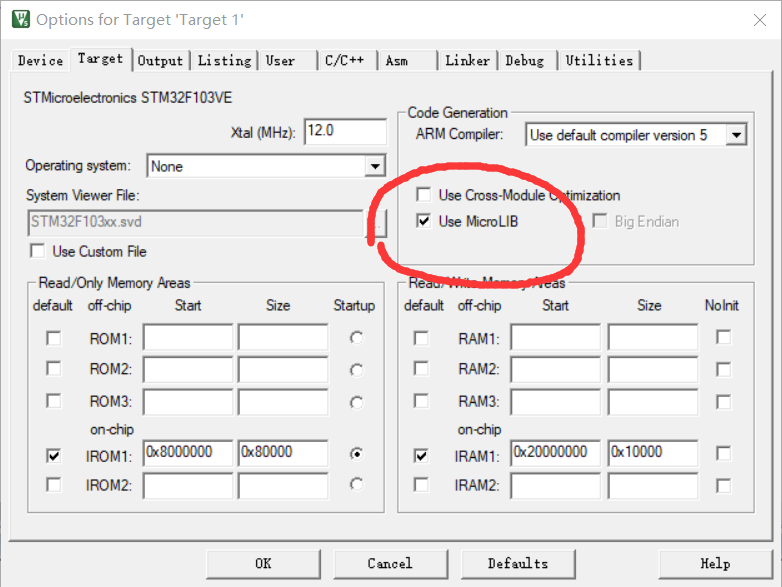Screen dimensions: 782x587
Task: Enable NoInit for IRAM2
Action: [724, 486]
